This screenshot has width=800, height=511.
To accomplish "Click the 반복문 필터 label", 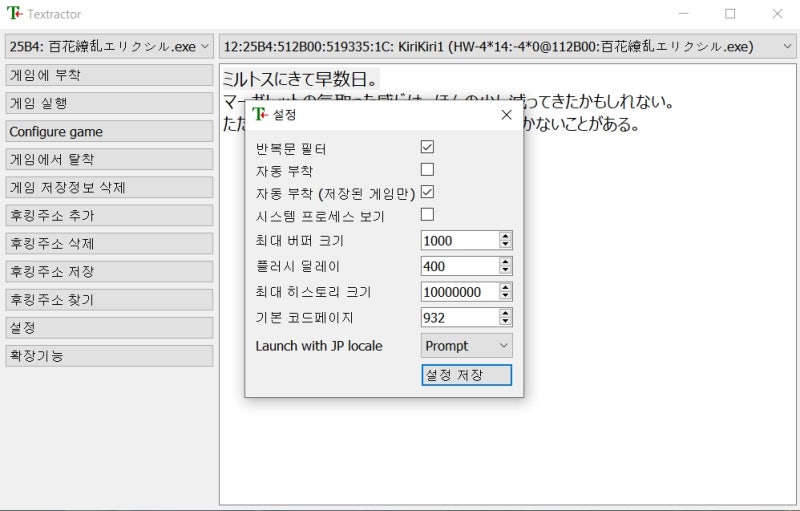I will pos(291,149).
